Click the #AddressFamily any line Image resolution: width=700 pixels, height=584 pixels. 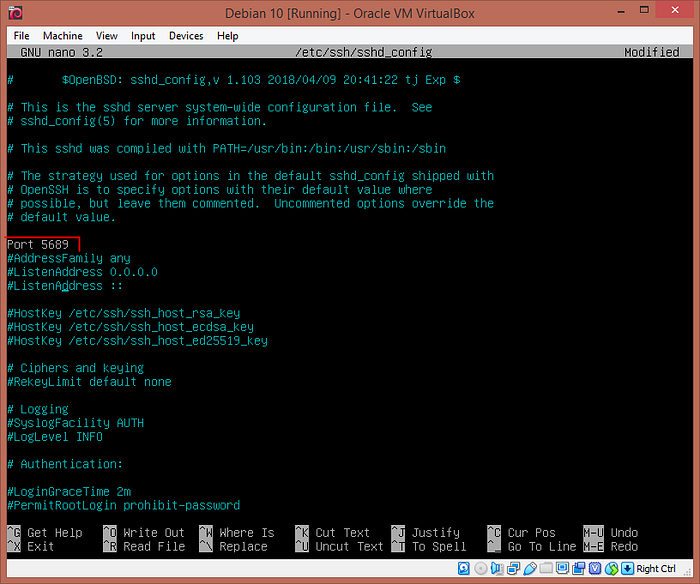click(x=69, y=259)
